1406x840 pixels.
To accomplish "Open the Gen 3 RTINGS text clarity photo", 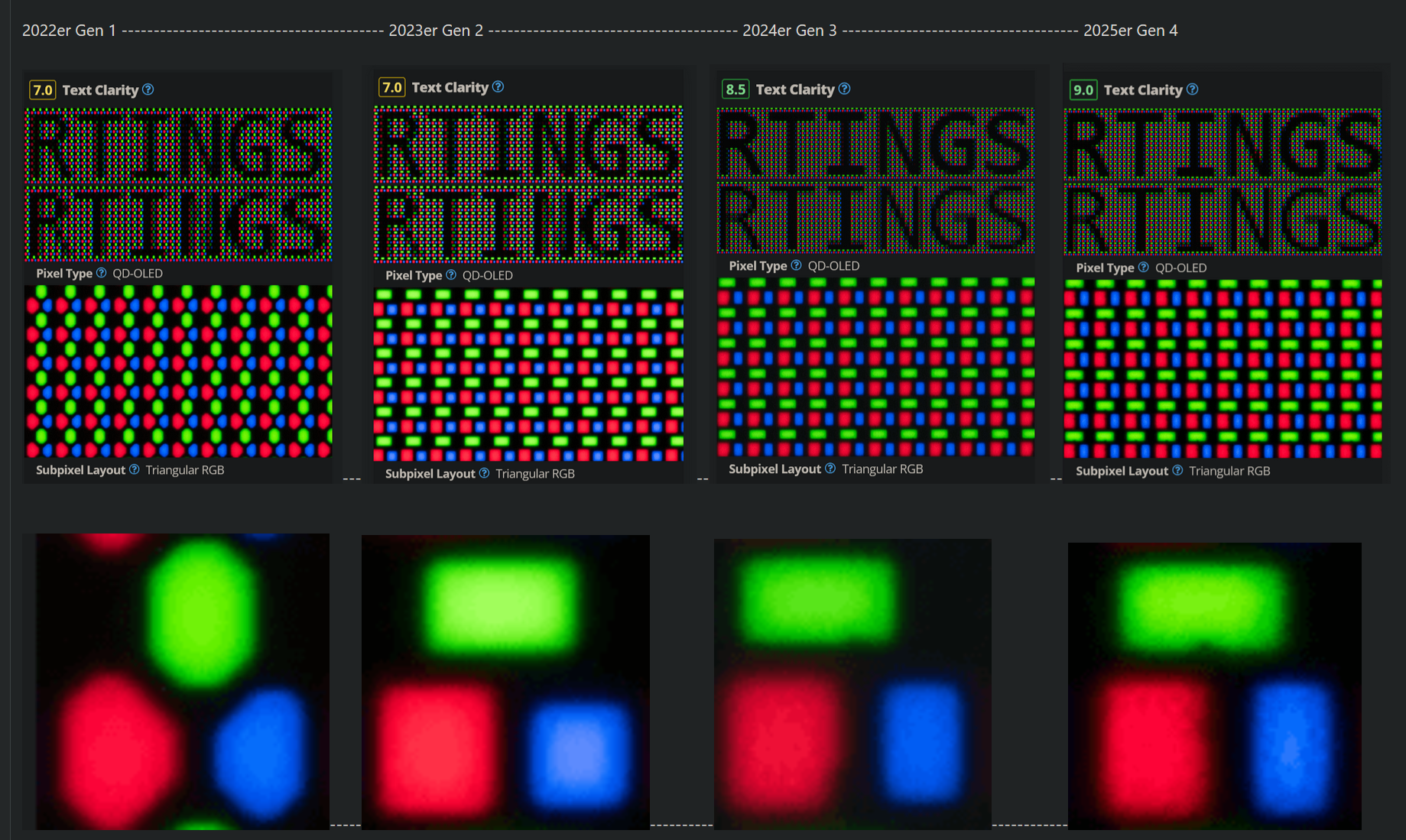I will click(875, 180).
